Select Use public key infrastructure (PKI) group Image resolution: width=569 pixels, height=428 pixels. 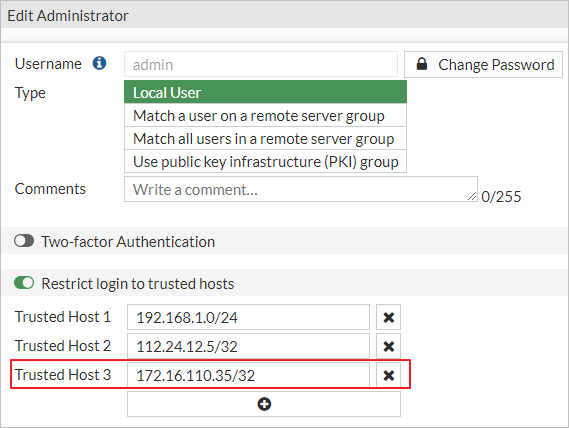tap(265, 161)
